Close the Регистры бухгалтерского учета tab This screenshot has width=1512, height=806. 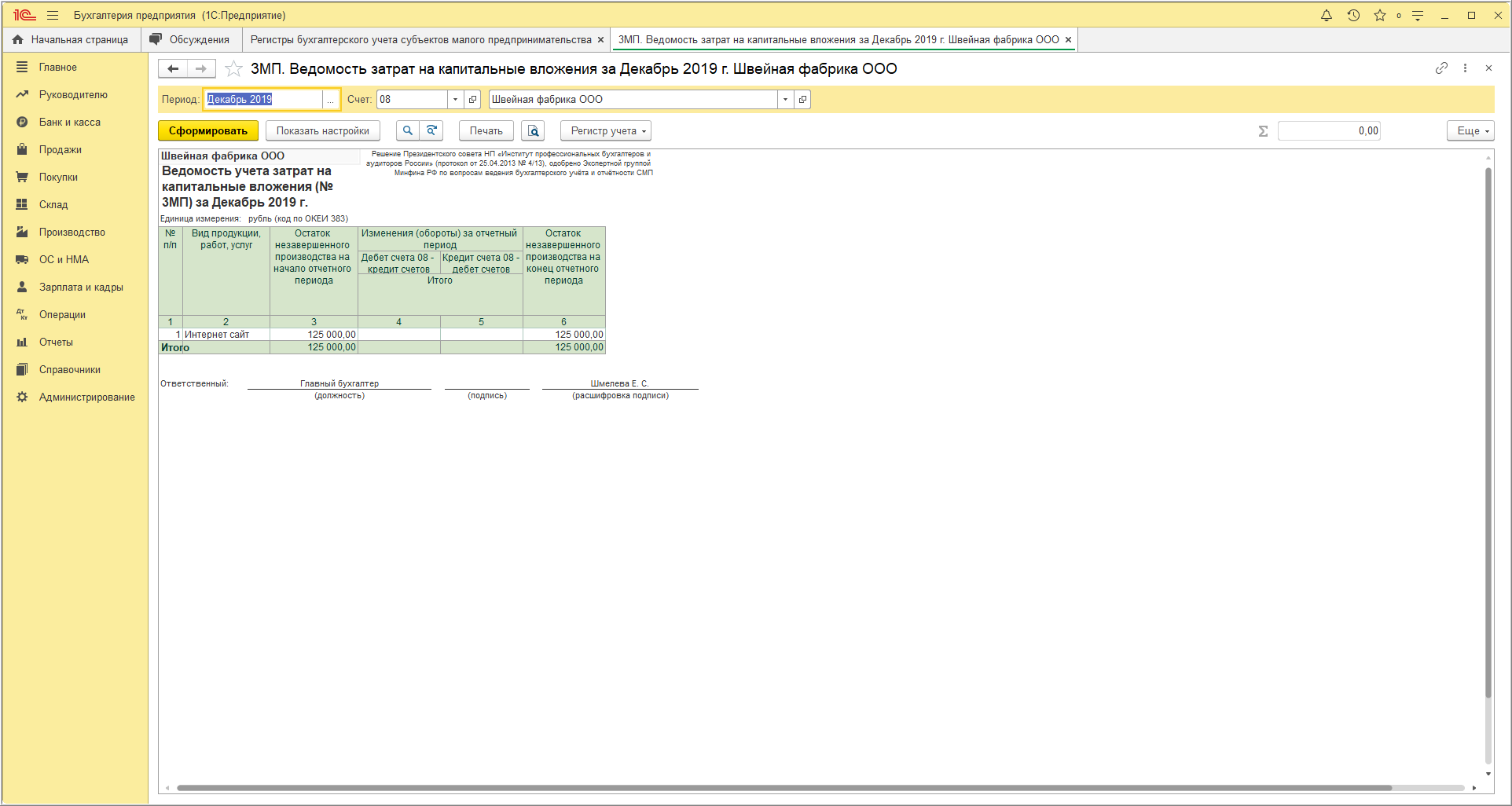point(601,39)
